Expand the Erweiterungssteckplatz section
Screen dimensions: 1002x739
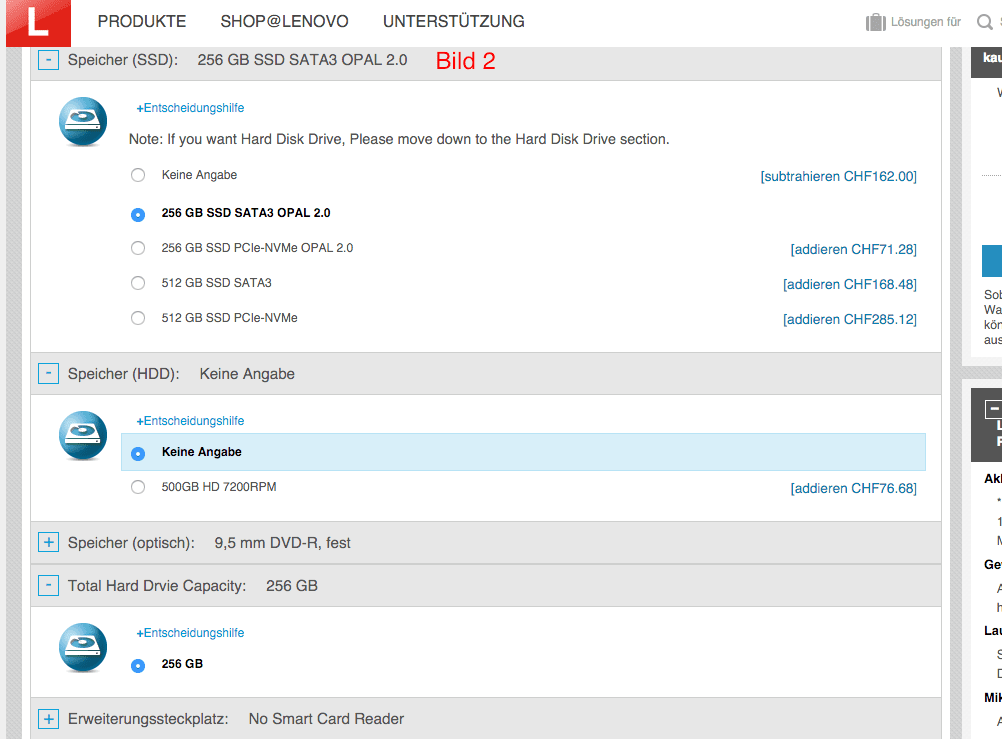49,719
